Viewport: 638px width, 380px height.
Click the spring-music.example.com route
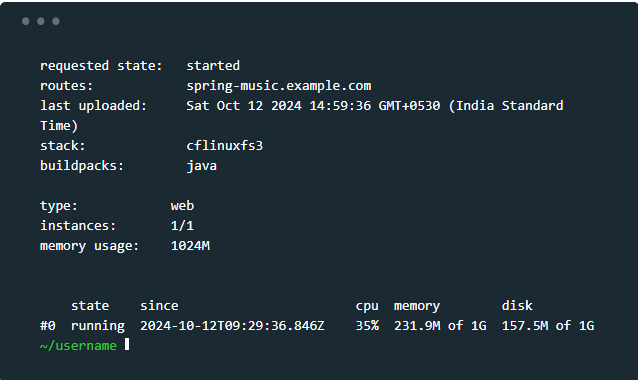point(279,86)
